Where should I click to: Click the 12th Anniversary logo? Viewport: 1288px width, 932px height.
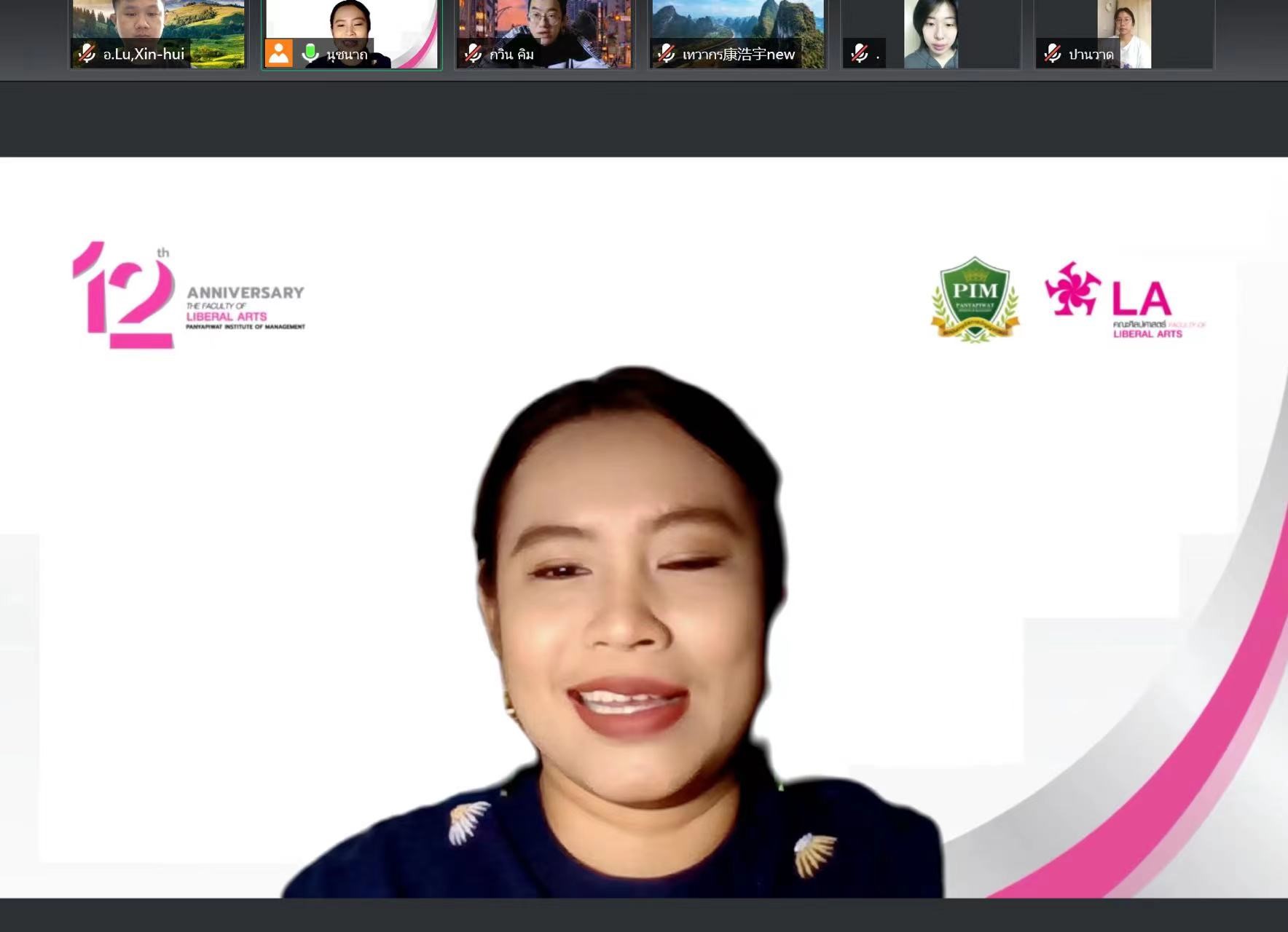(188, 296)
